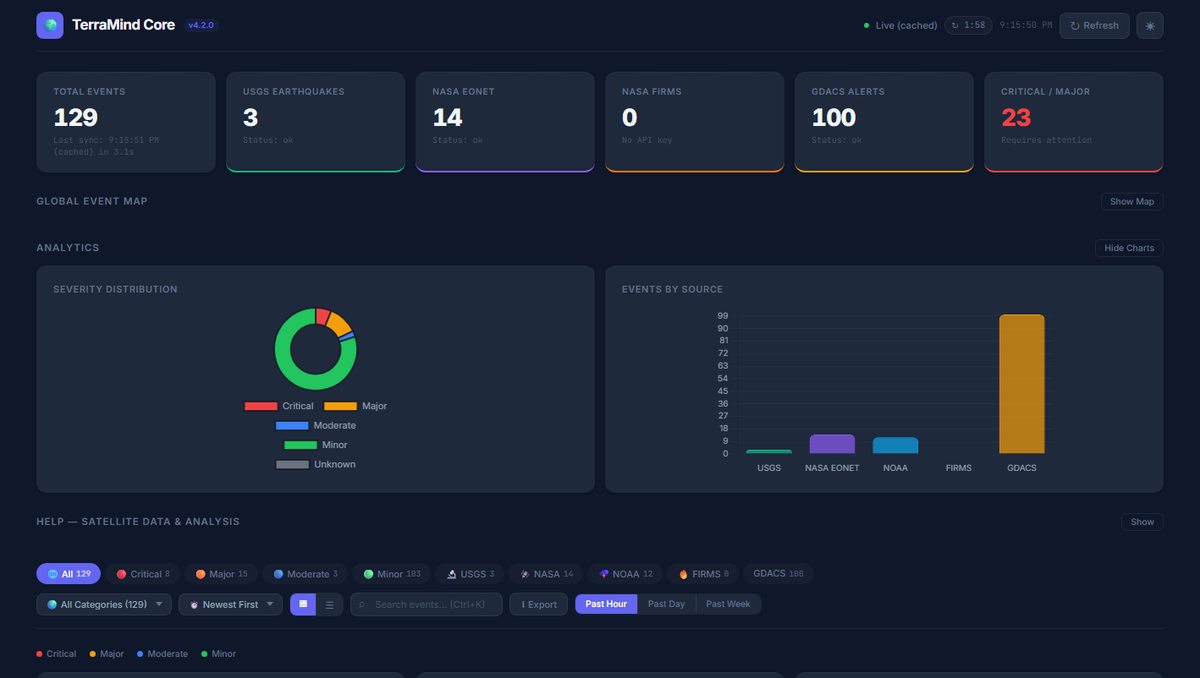Image resolution: width=1200 pixels, height=678 pixels.
Task: Toggle the Unknown gray legend swatch
Action: coord(293,465)
